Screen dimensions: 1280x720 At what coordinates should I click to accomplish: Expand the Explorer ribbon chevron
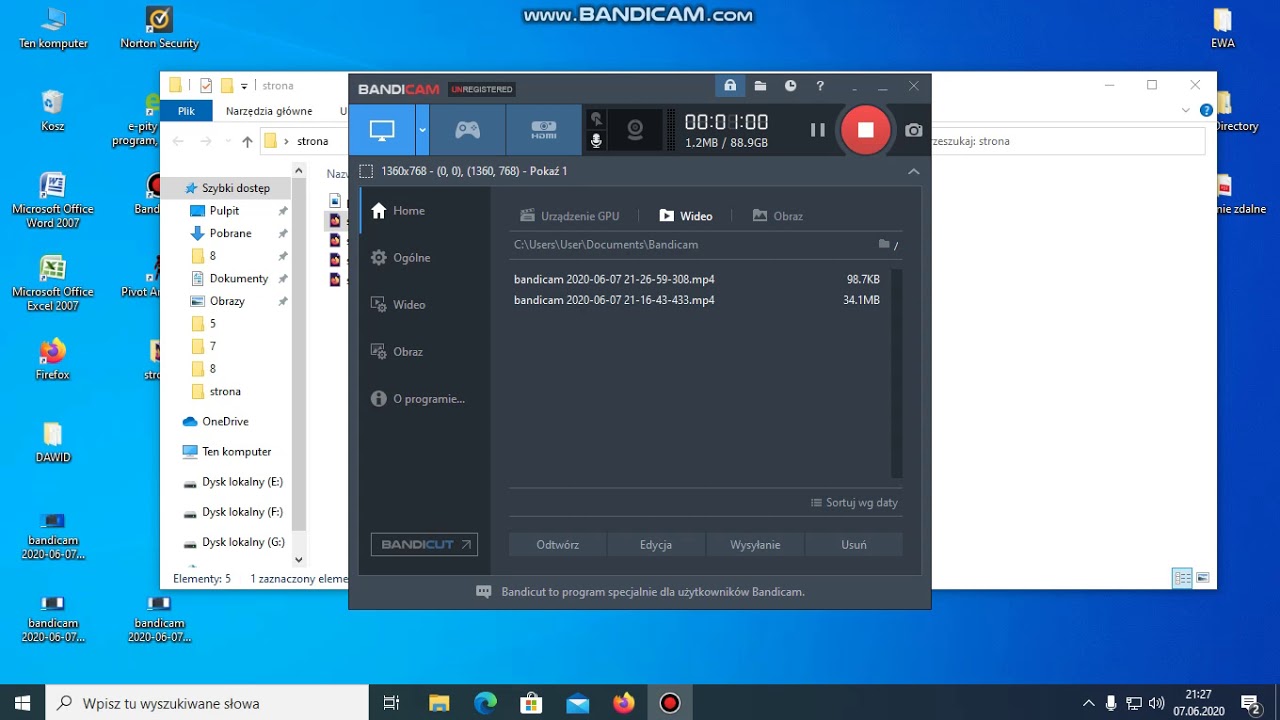point(1186,111)
